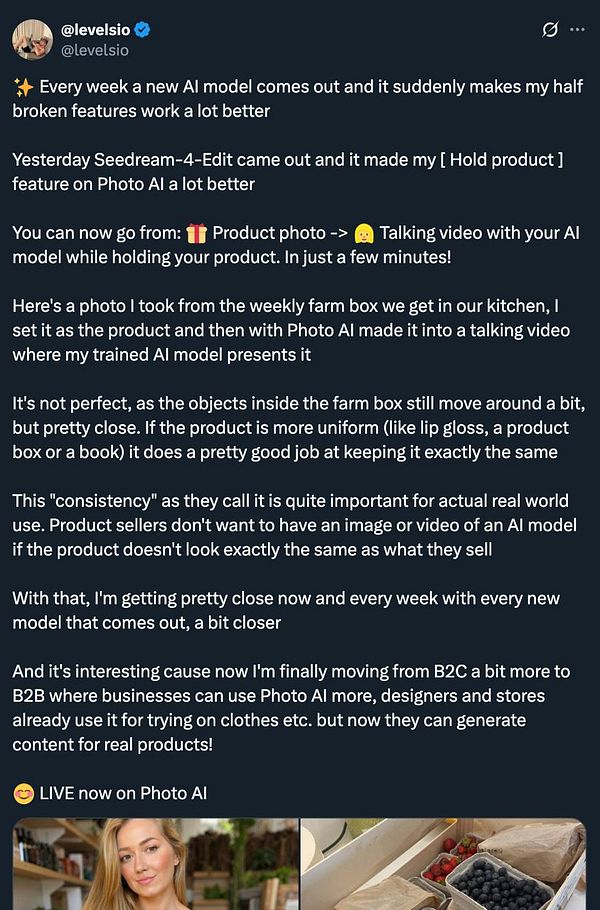Image resolution: width=600 pixels, height=910 pixels.
Task: Open the farm box berries image
Action: click(x=445, y=865)
